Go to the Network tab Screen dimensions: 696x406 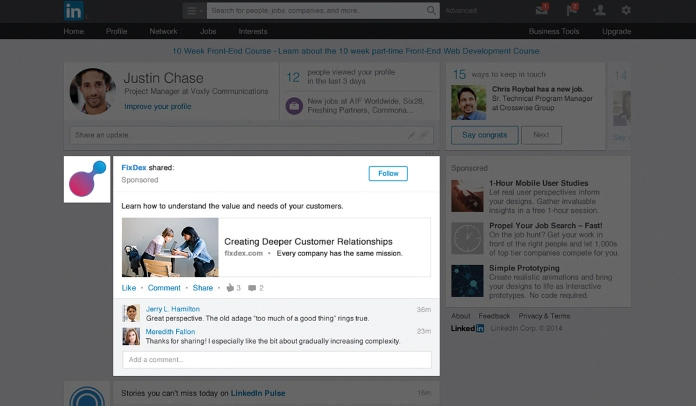163,31
